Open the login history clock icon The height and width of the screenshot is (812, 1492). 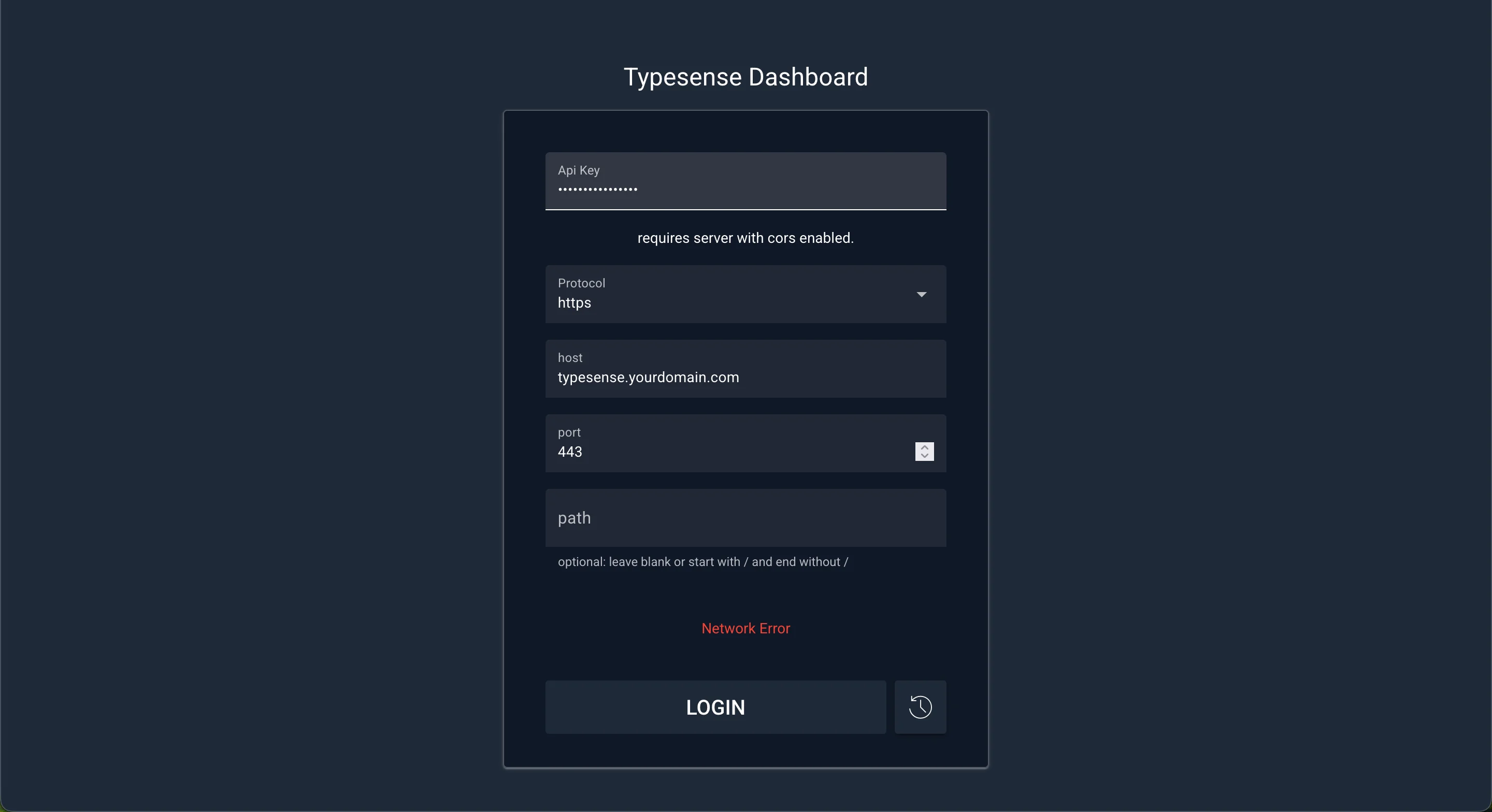[x=920, y=706]
